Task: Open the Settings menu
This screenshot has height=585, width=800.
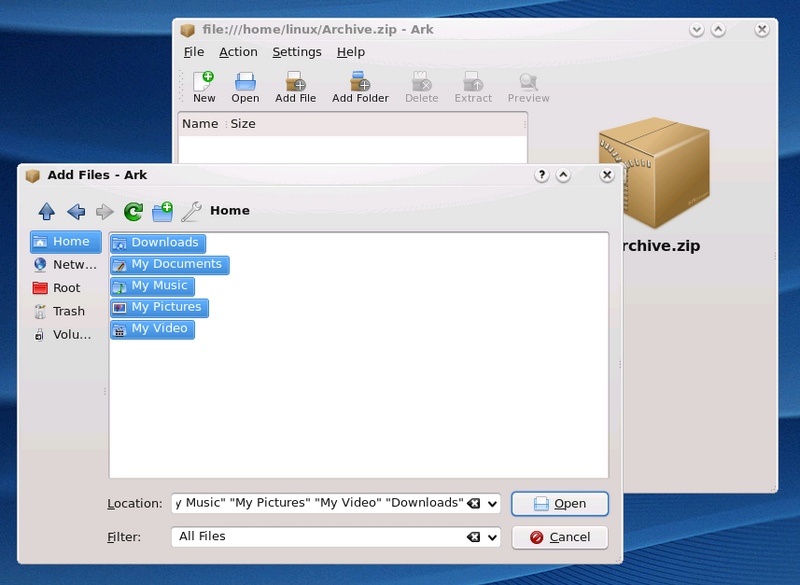Action: pos(297,52)
